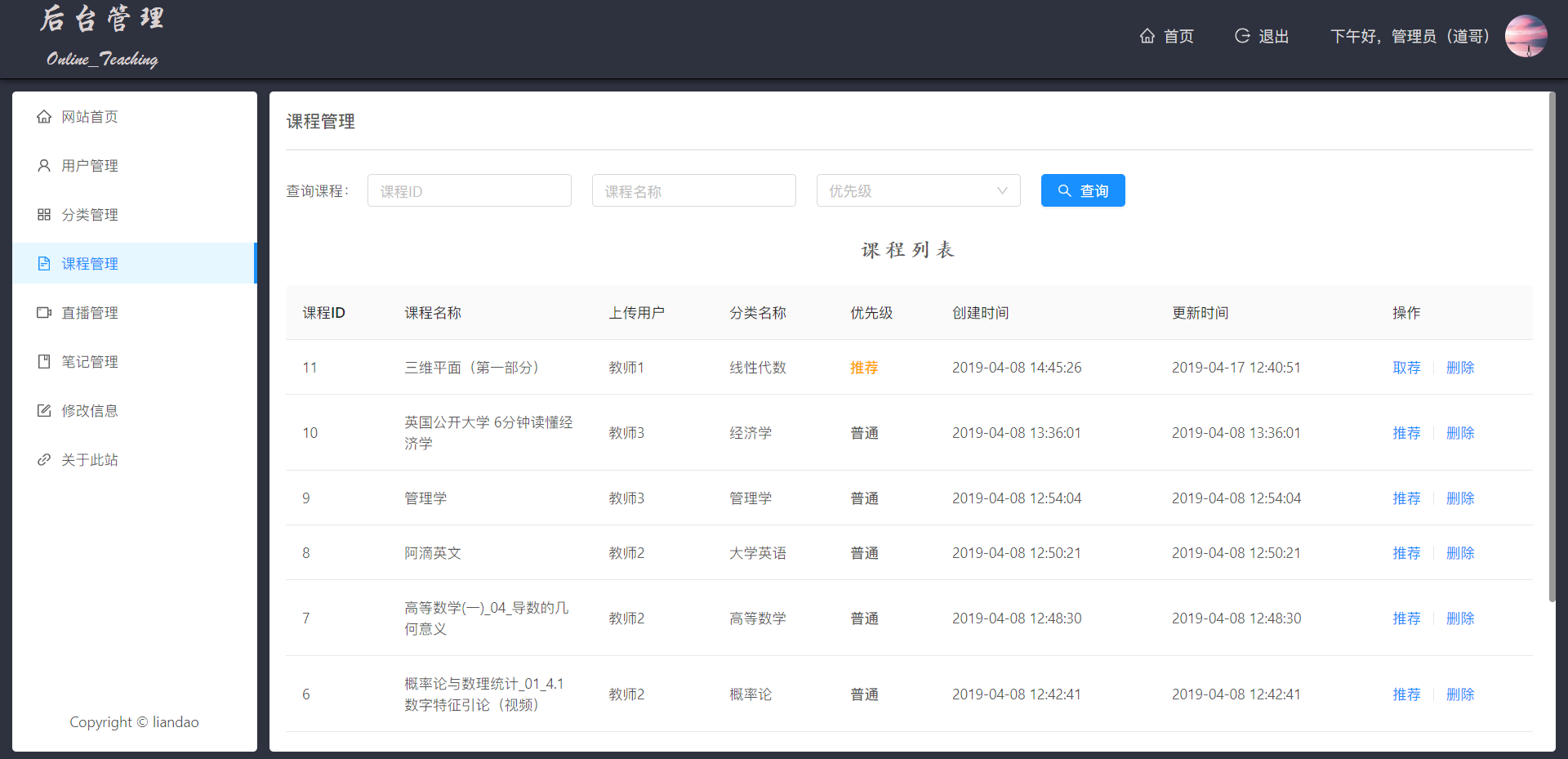
Task: Focus the 课程名称 search field
Action: 694,190
